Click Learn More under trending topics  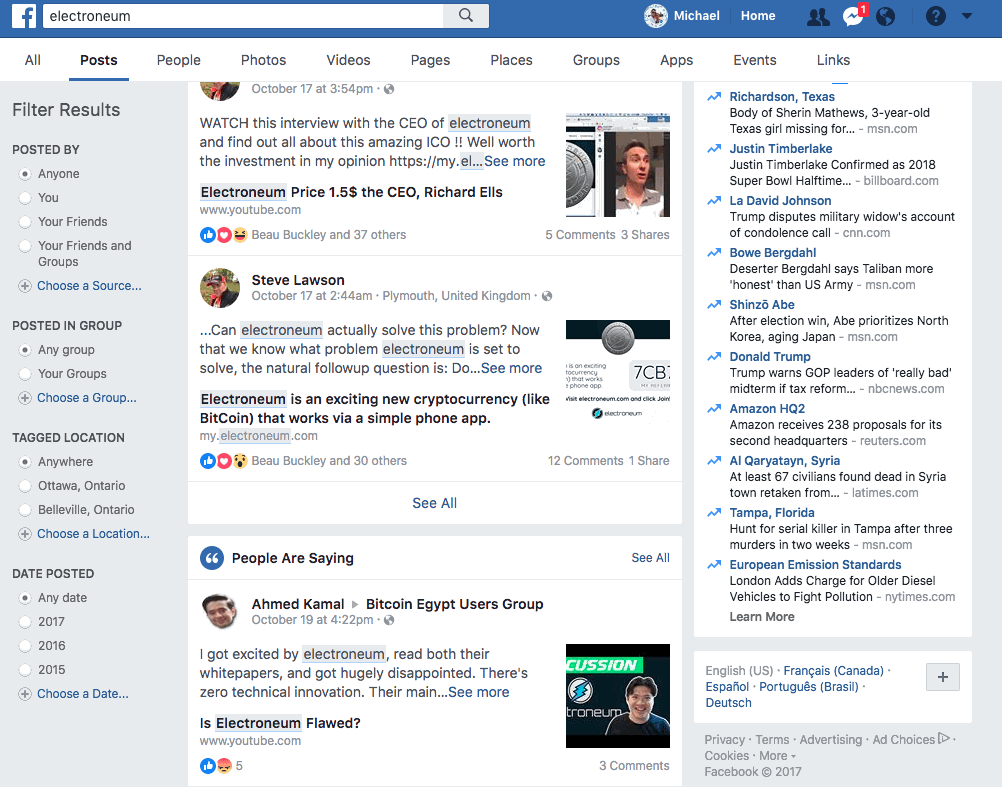tap(762, 616)
